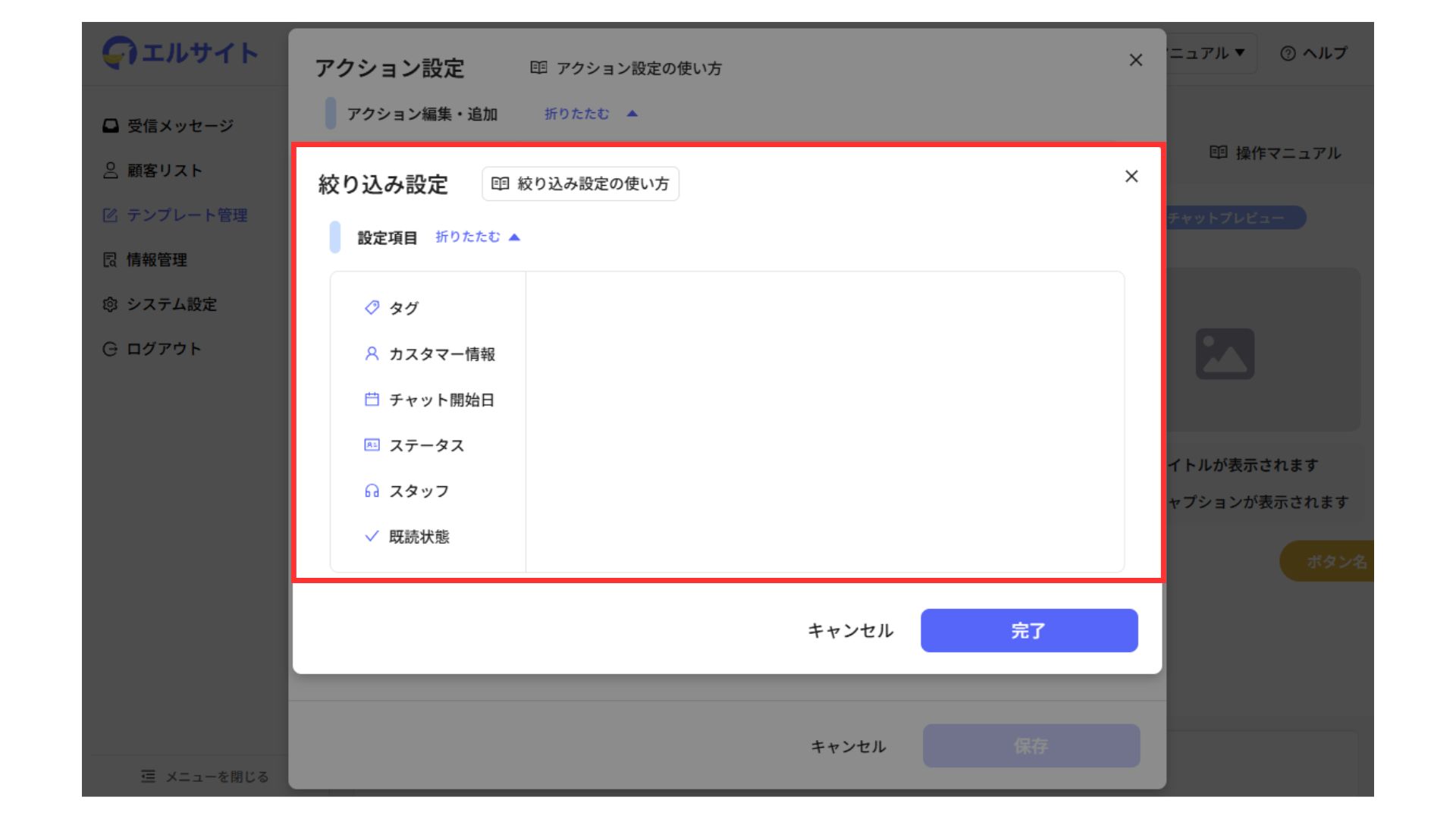Click the tag icon in filter list
1456x819 pixels.
tap(372, 307)
